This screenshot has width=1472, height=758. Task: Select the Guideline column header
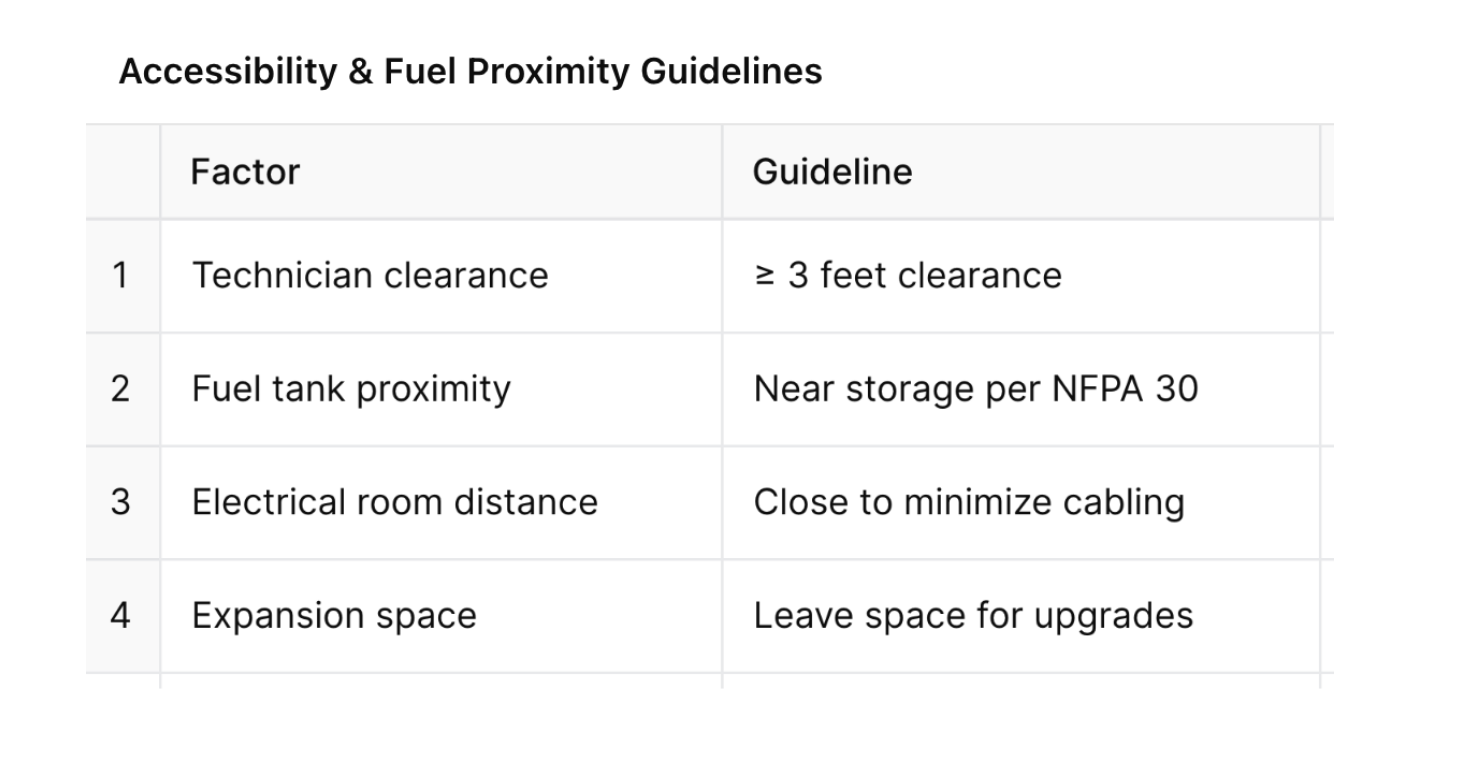(832, 172)
